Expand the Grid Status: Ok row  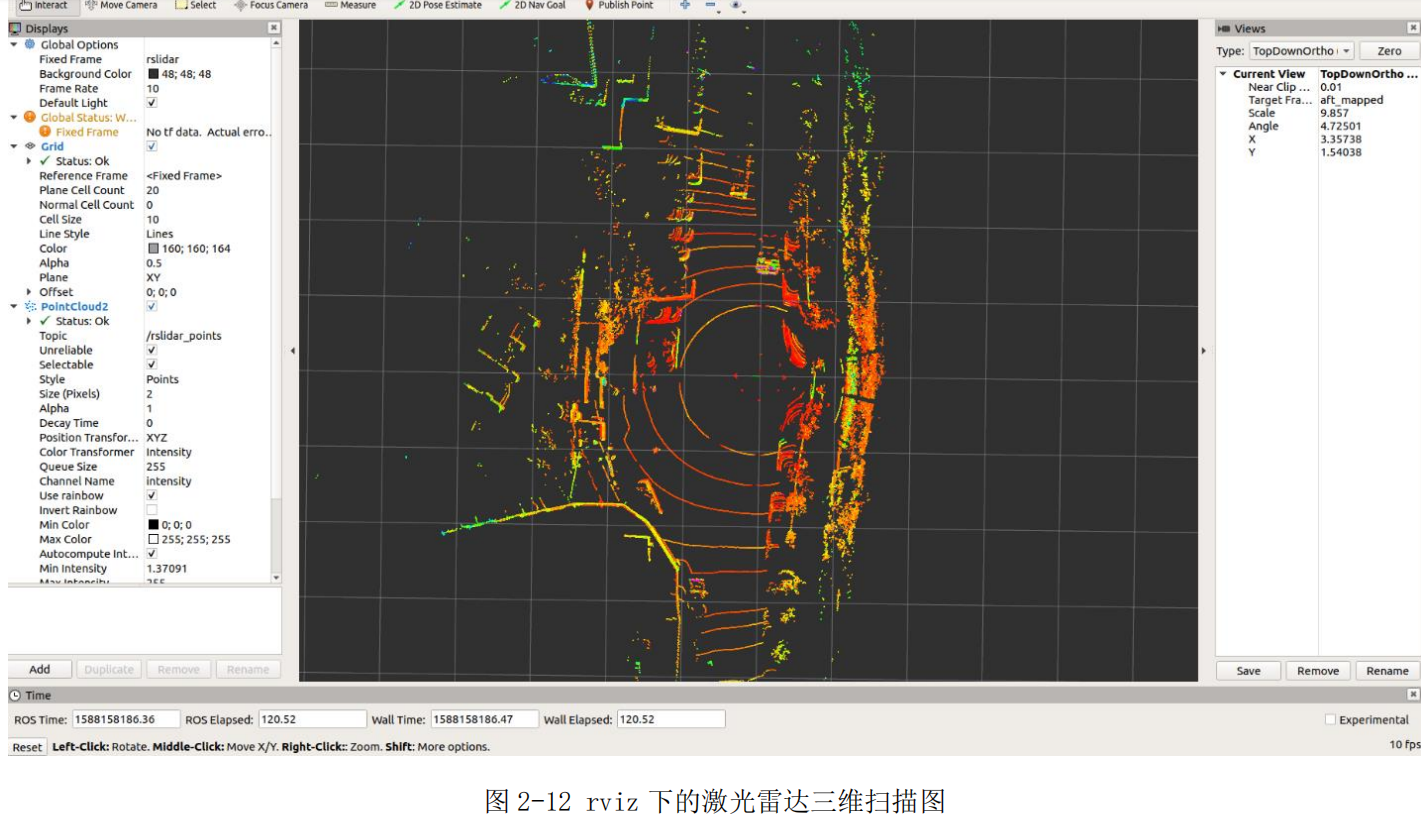pos(29,161)
